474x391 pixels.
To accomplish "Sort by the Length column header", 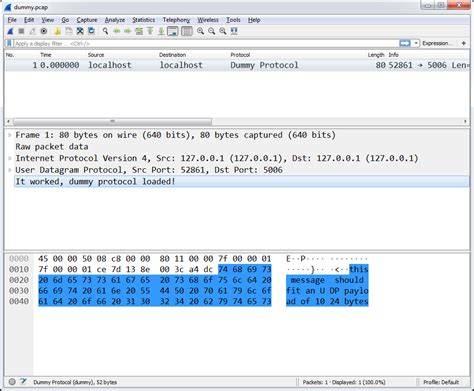I will coord(376,55).
